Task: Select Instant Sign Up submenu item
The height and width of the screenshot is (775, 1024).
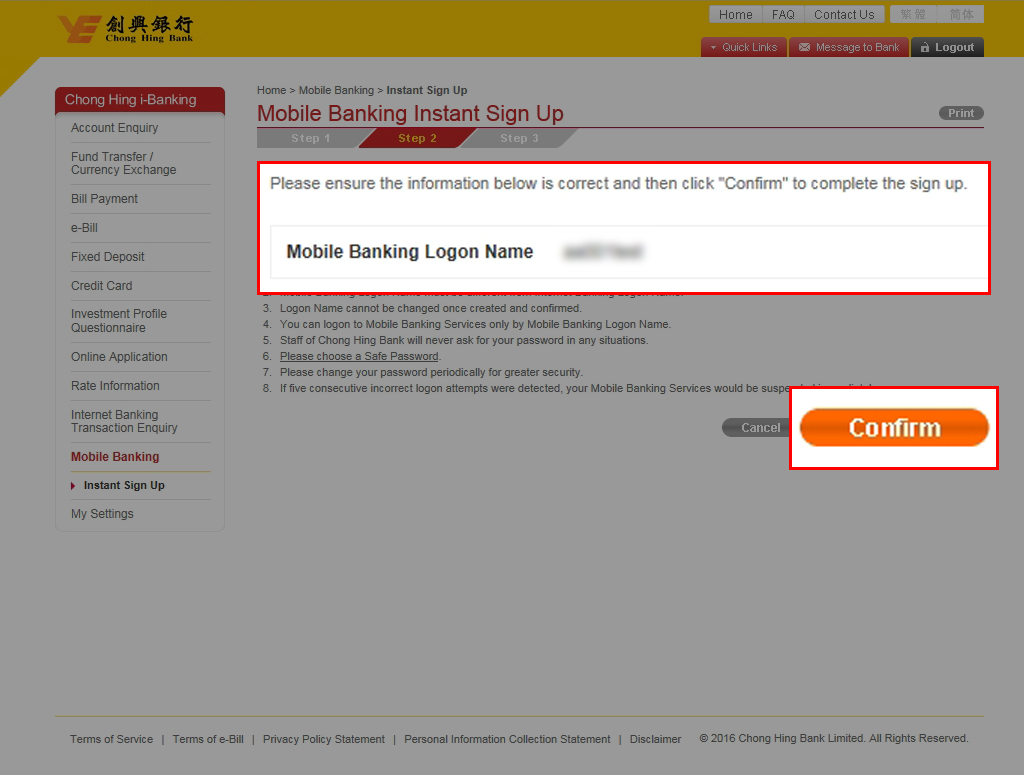Action: [124, 485]
